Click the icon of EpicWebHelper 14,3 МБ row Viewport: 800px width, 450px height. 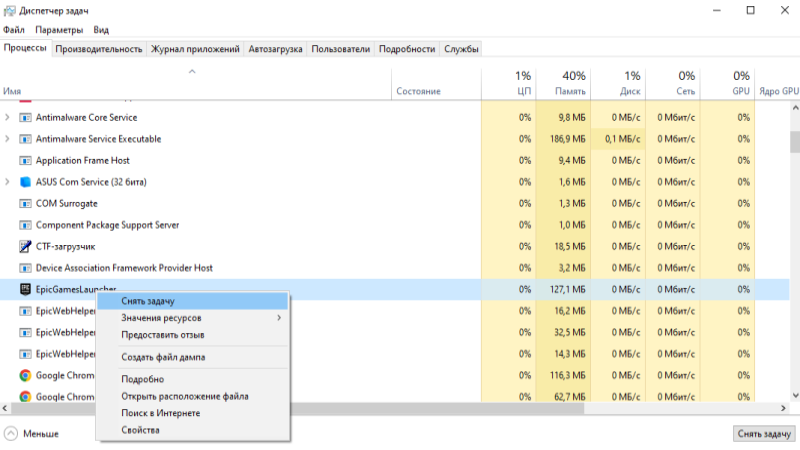[25, 354]
